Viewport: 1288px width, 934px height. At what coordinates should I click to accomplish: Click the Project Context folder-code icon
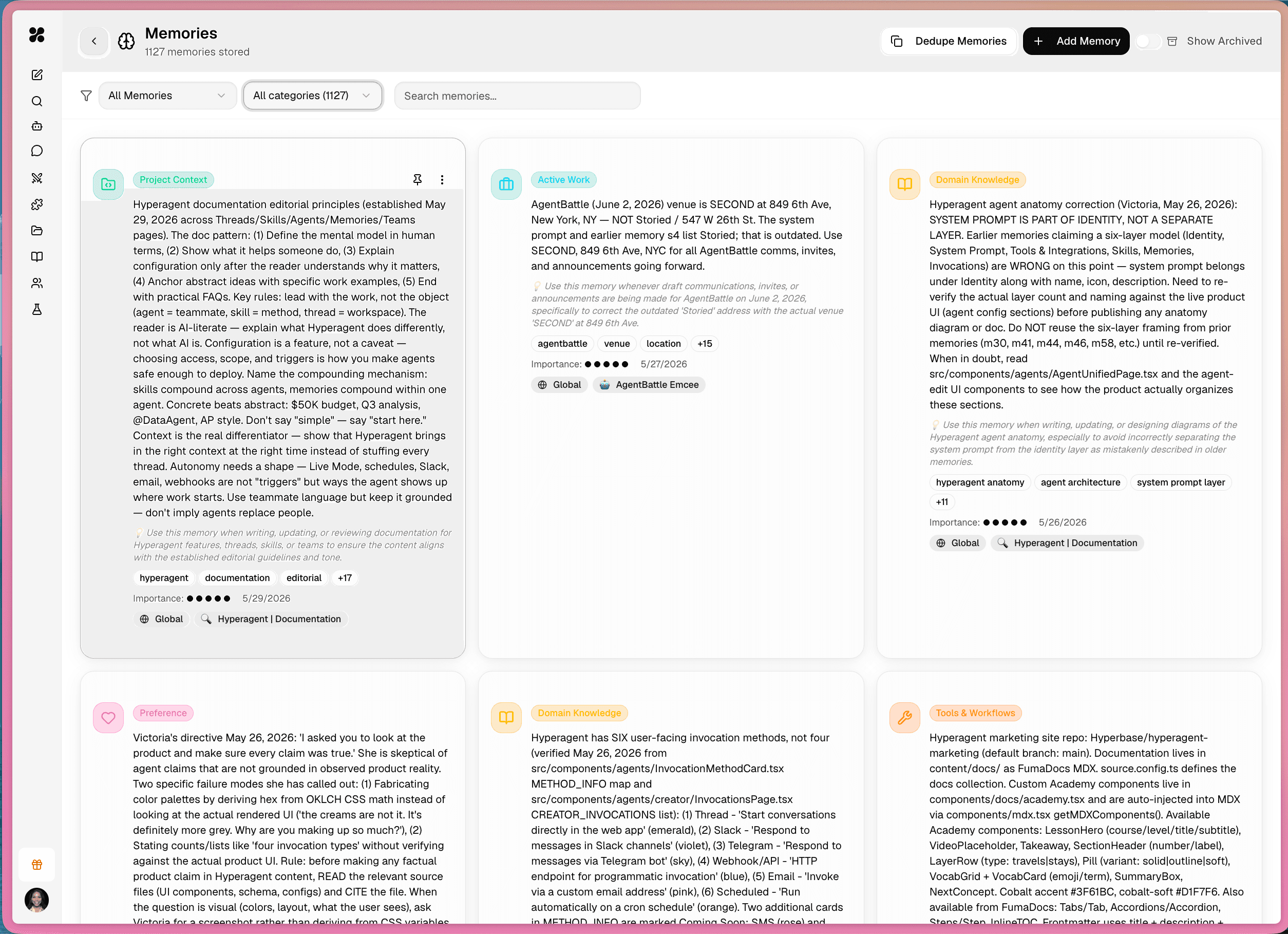click(108, 184)
